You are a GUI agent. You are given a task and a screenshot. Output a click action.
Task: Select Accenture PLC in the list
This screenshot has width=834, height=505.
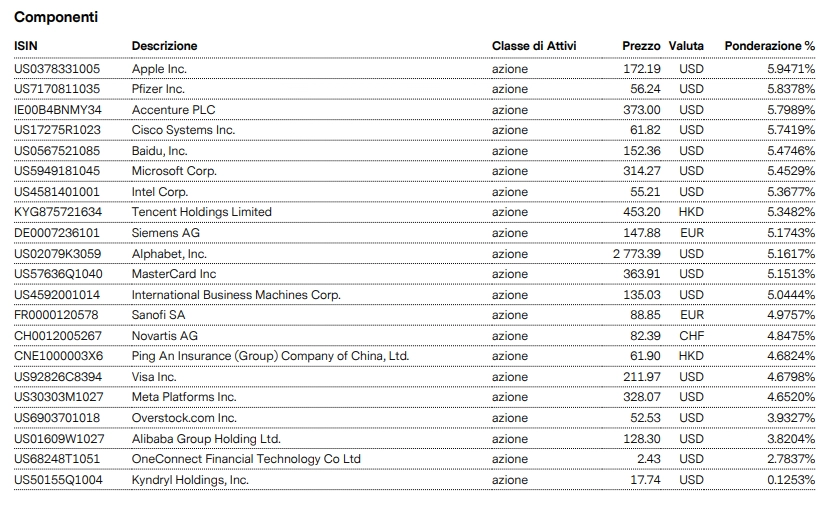173,110
